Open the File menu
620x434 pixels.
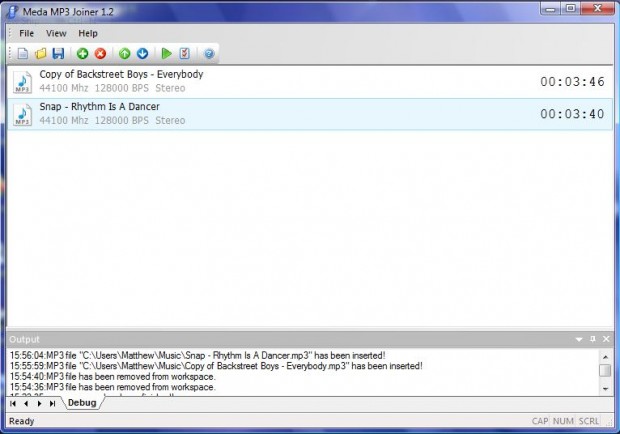pos(26,33)
